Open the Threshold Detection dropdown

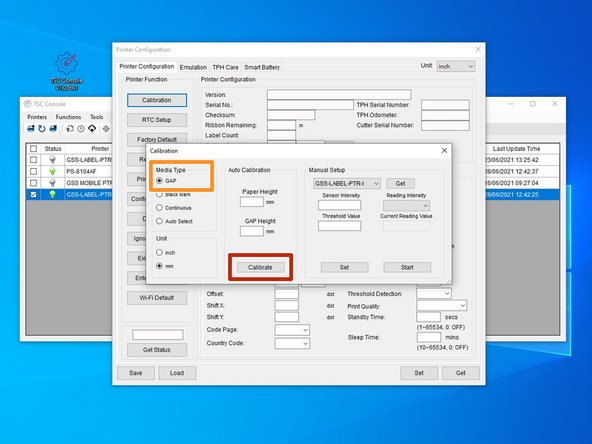coord(434,294)
